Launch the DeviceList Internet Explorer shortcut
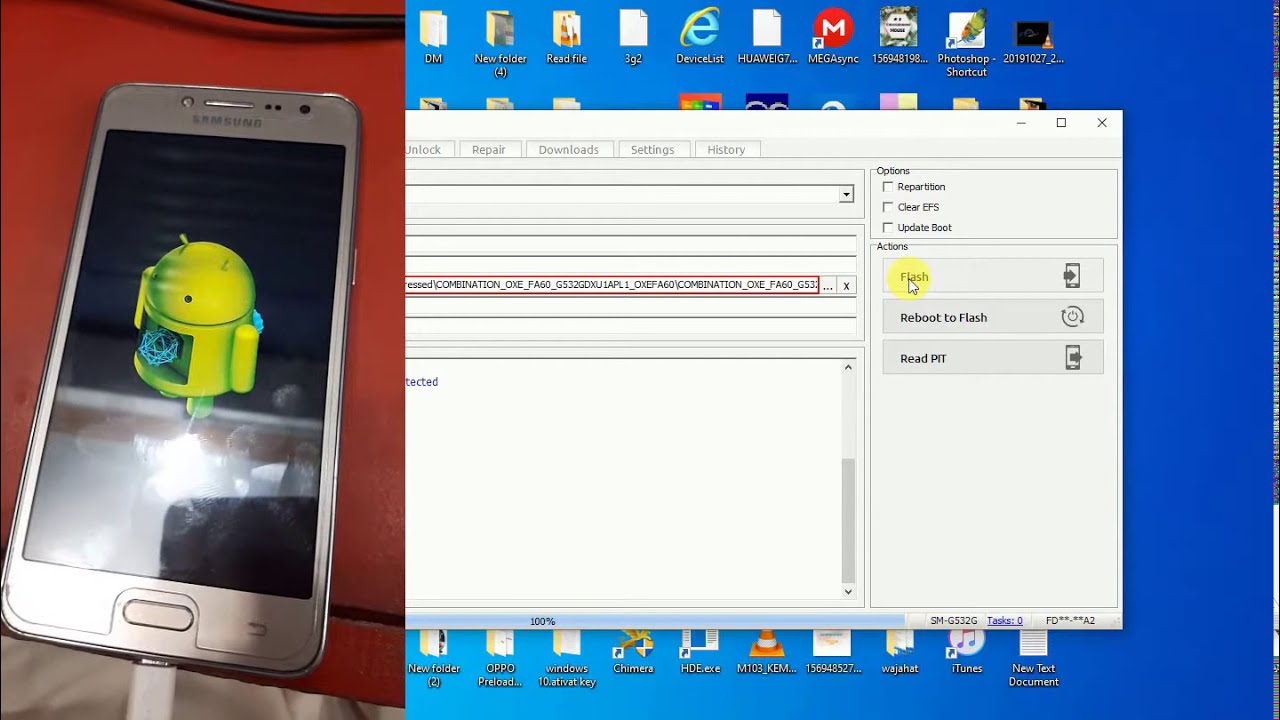The height and width of the screenshot is (720, 1280). pos(700,37)
